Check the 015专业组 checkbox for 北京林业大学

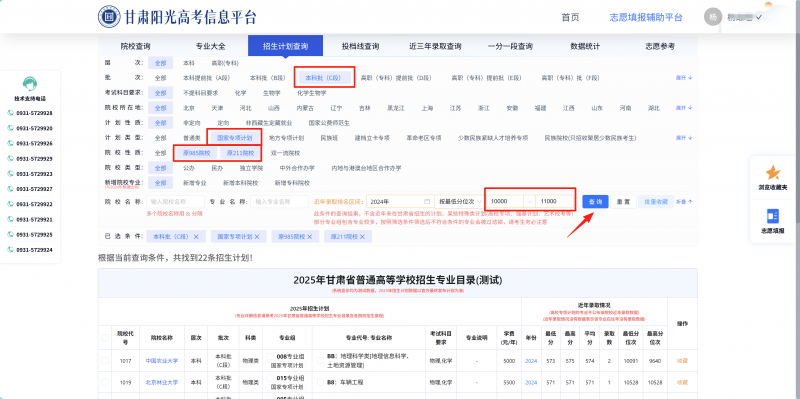[269, 378]
